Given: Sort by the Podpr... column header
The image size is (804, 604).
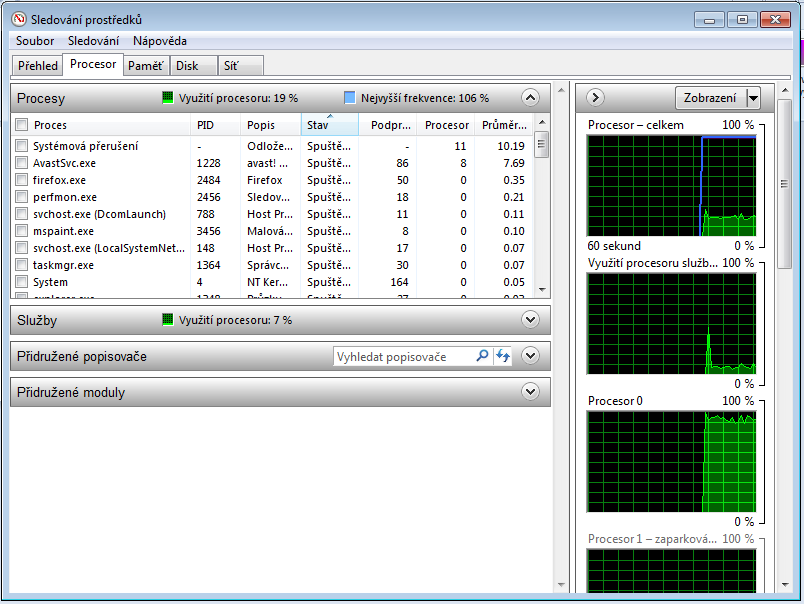Looking at the screenshot, I should coord(388,125).
